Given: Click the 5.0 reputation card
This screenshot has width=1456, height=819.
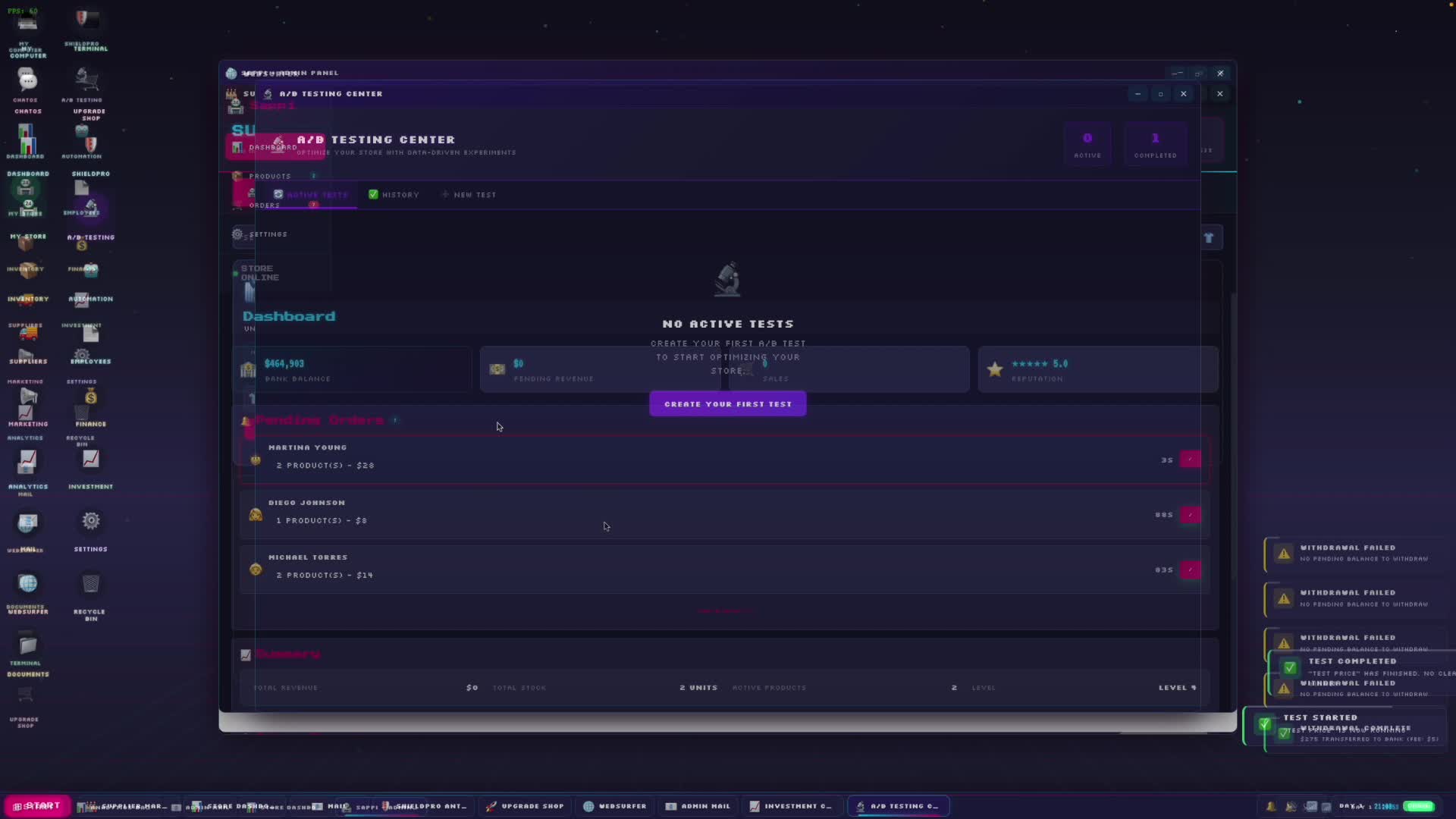Looking at the screenshot, I should (x=1098, y=369).
